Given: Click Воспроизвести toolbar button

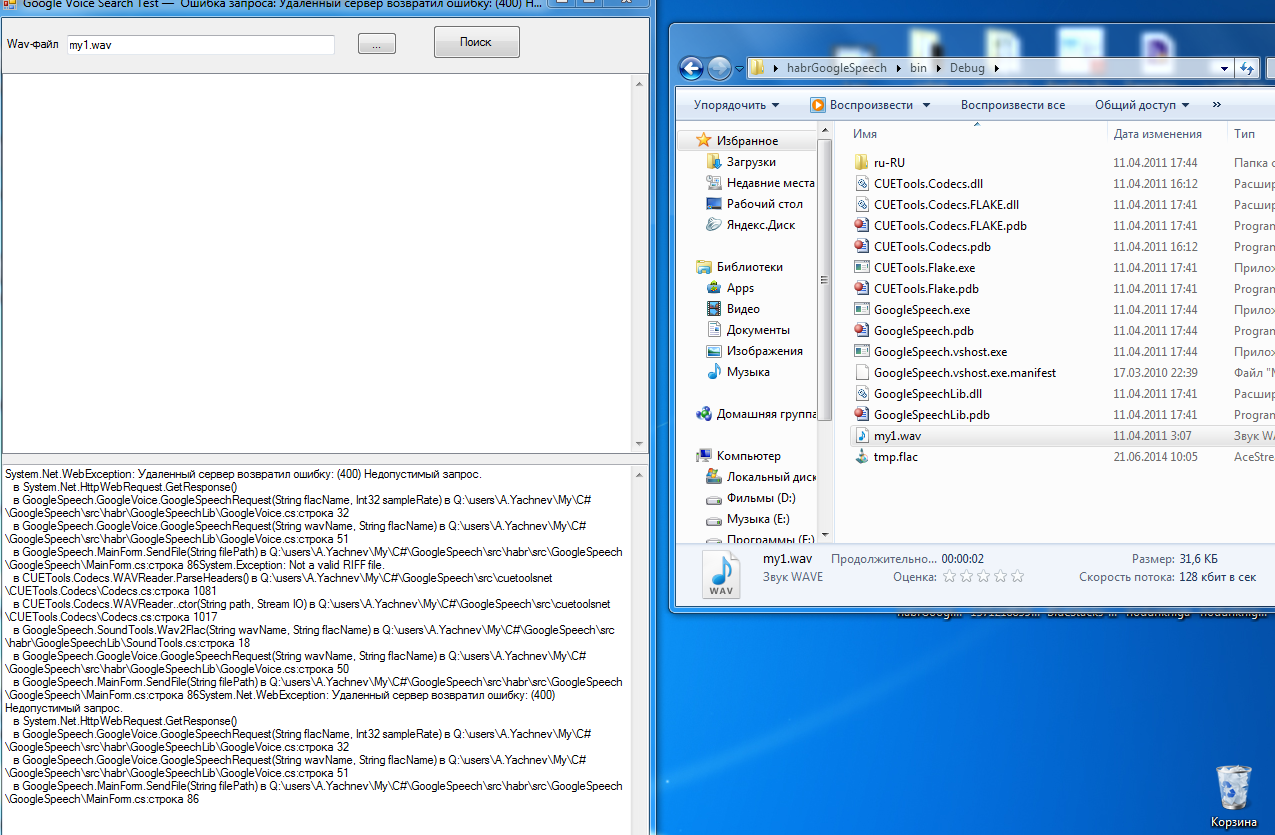Looking at the screenshot, I should [x=861, y=105].
